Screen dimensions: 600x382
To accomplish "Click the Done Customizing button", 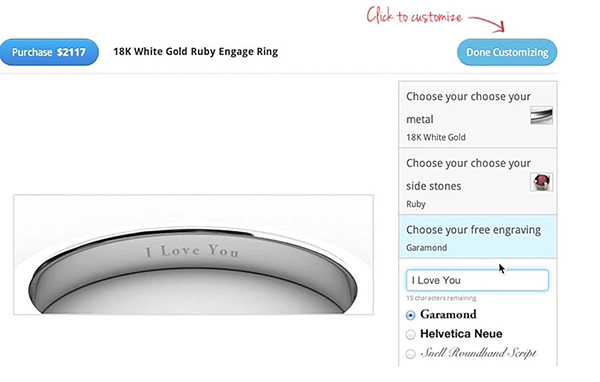I will pyautogui.click(x=507, y=52).
